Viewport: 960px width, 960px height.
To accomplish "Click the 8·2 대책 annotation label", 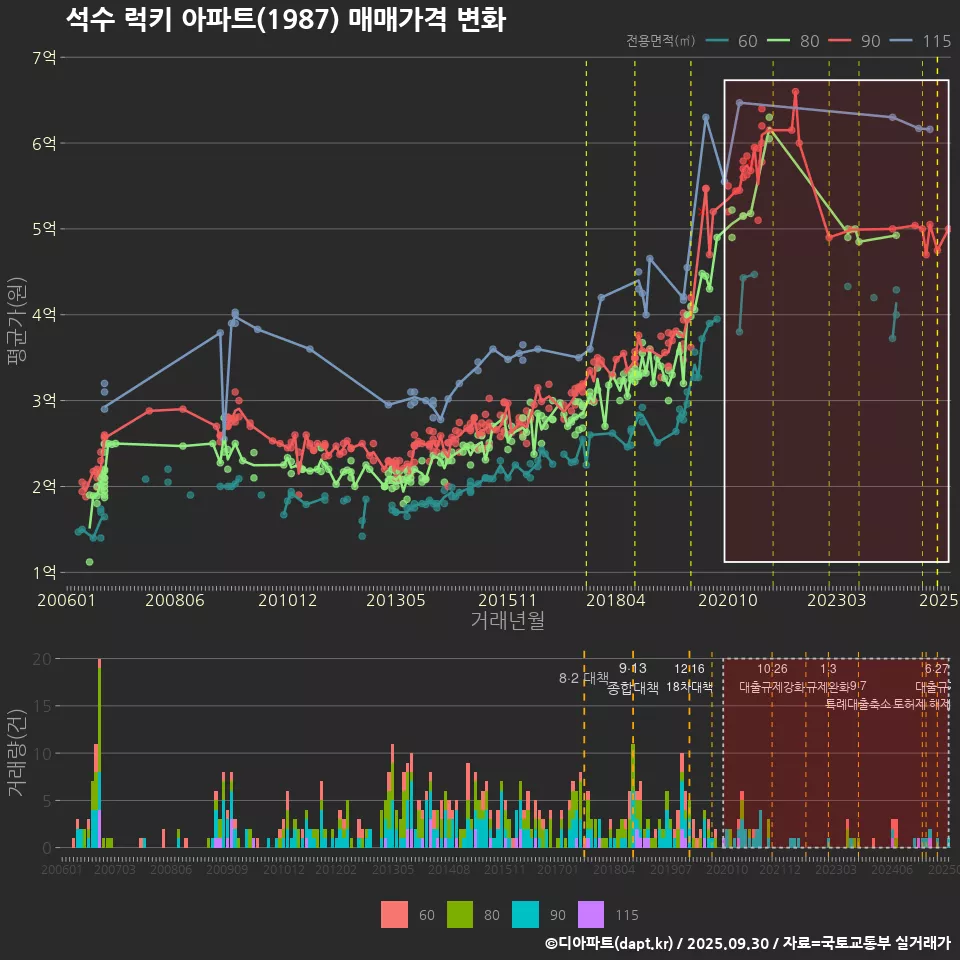I will point(583,678).
